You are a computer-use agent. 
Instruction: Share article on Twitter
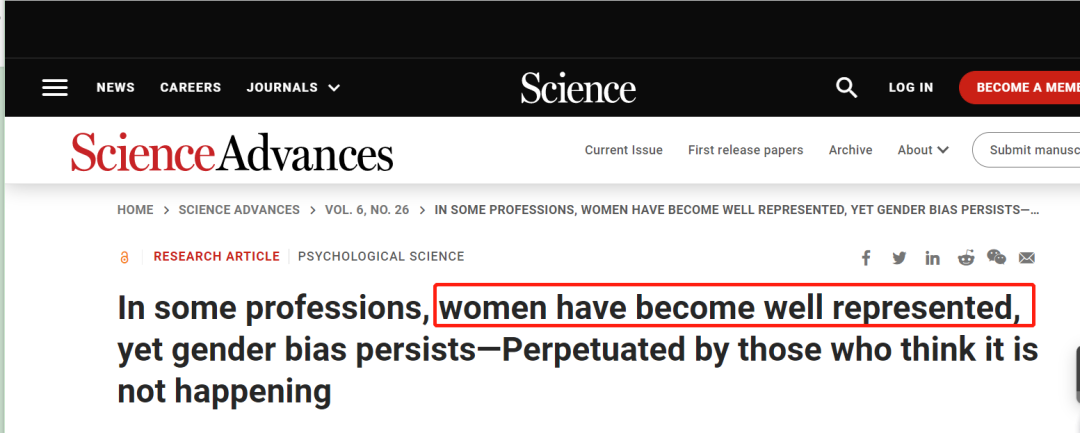(899, 258)
